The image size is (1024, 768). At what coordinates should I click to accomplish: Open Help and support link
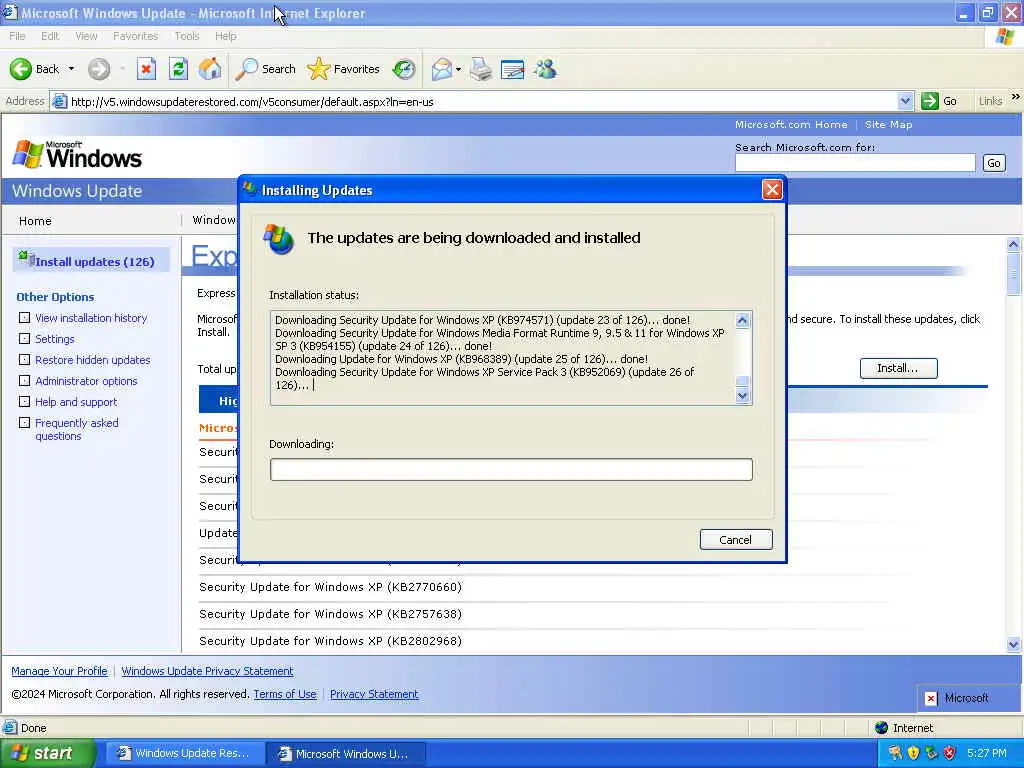click(76, 402)
